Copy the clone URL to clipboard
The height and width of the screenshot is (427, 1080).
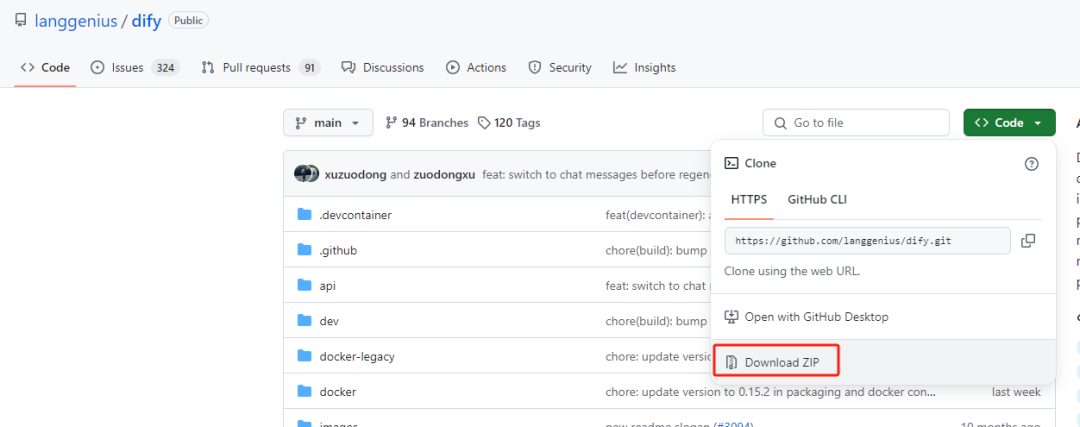(x=1028, y=241)
